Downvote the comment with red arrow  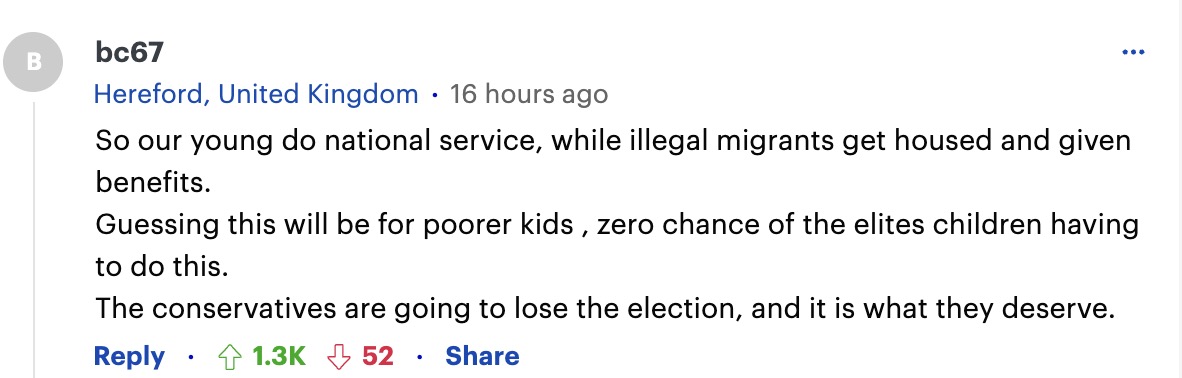click(338, 356)
